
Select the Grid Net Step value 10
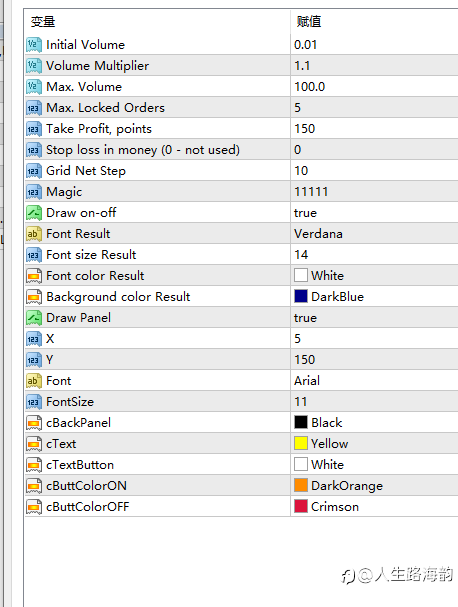click(x=301, y=171)
